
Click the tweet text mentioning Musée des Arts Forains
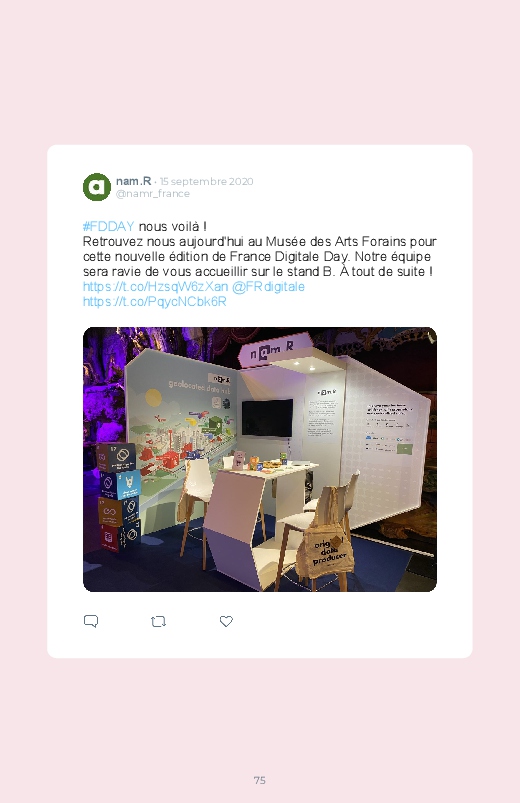pos(259,257)
